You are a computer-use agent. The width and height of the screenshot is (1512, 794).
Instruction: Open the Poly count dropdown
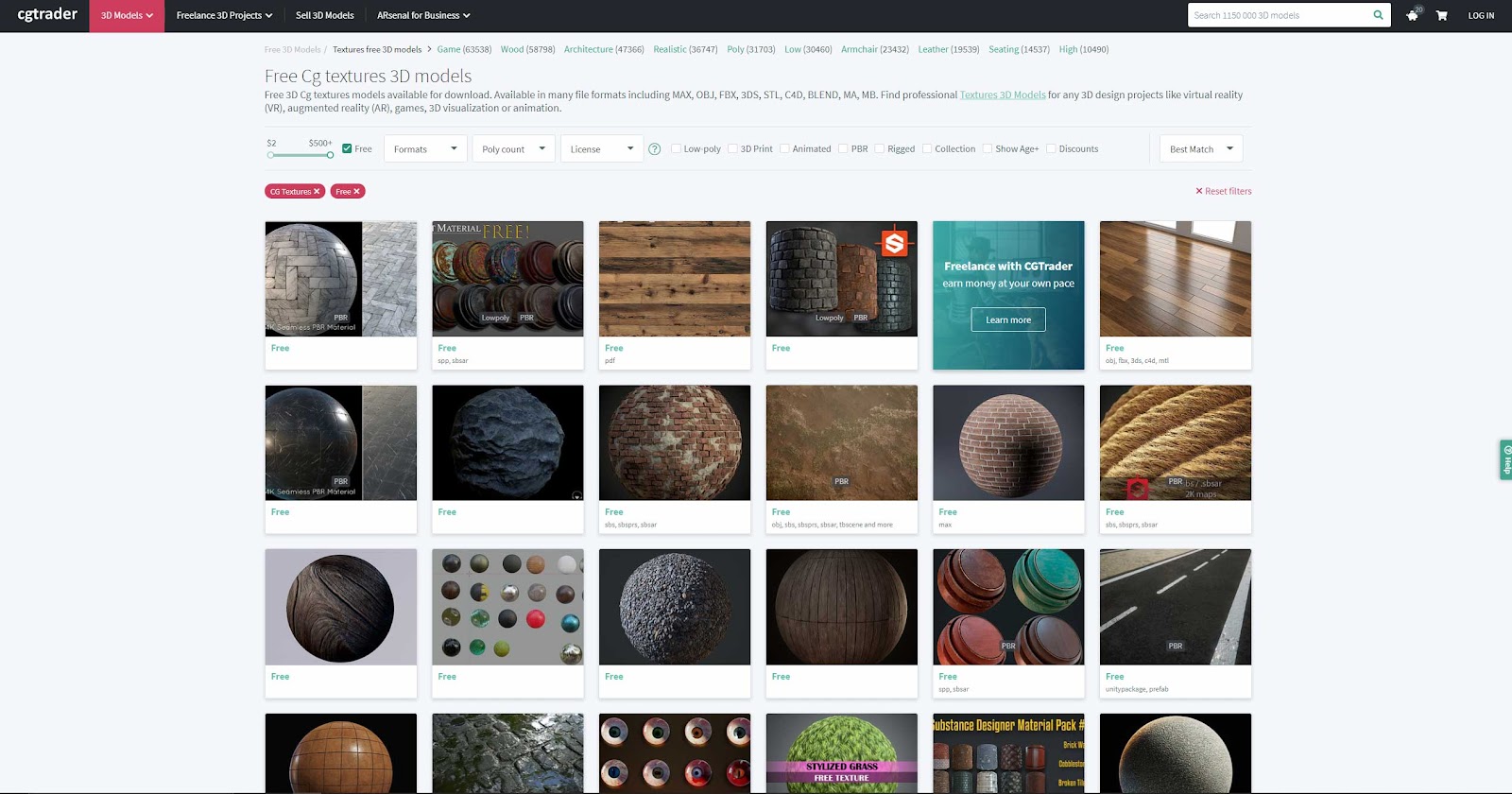pos(514,148)
